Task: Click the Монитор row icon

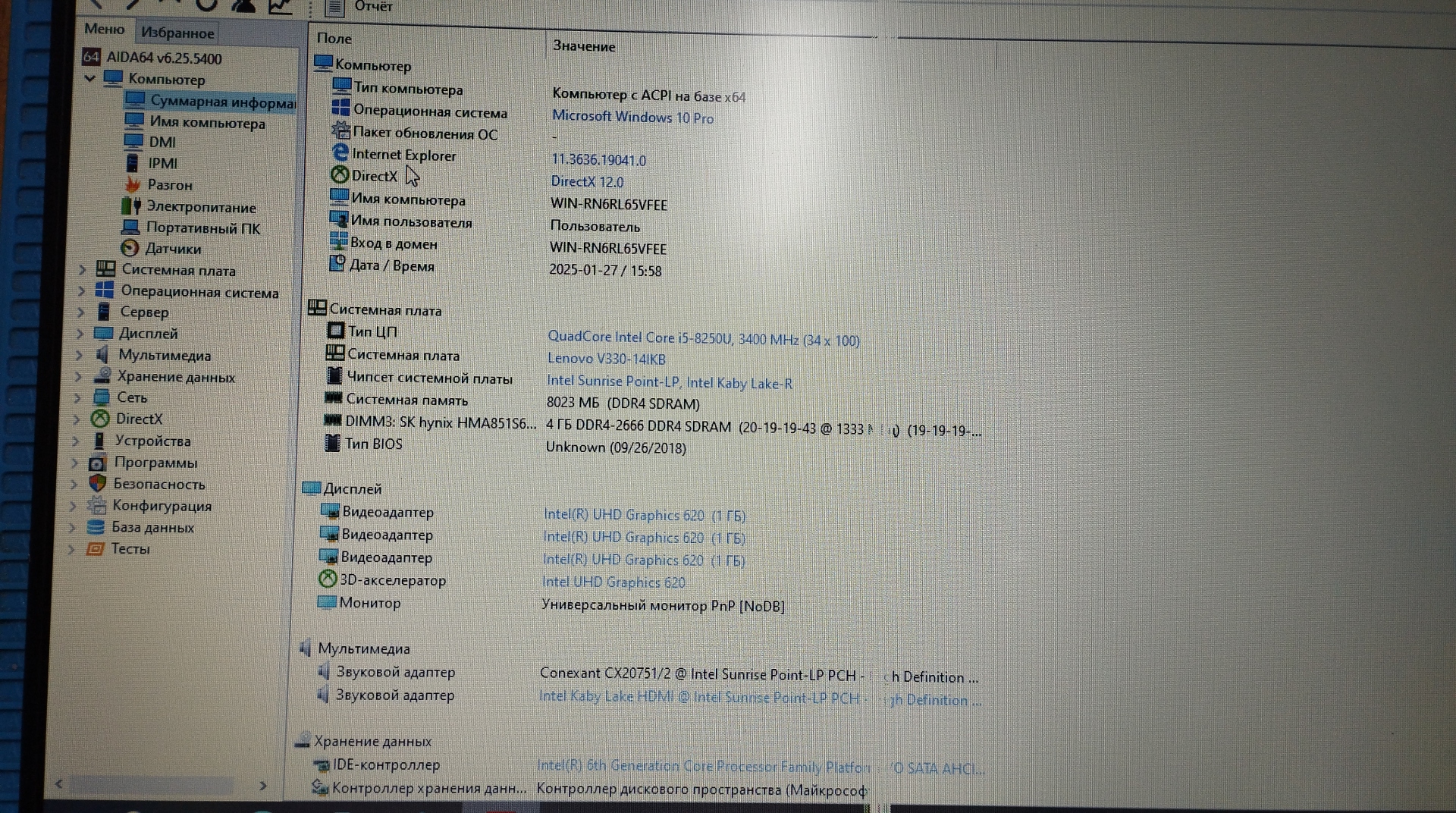Action: point(327,601)
